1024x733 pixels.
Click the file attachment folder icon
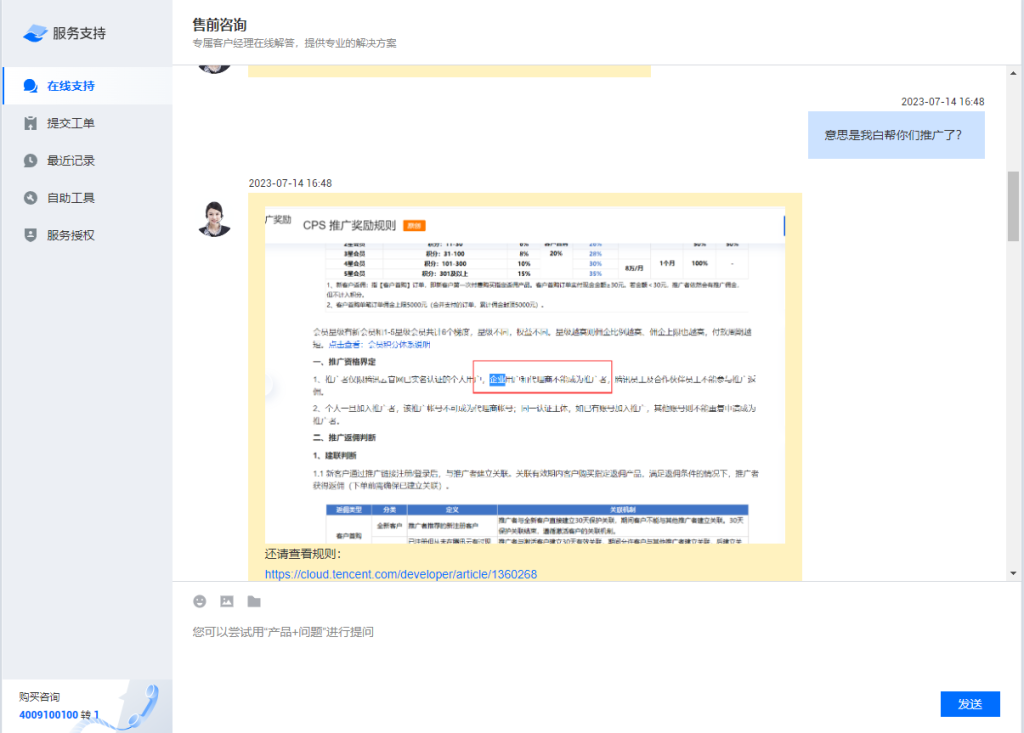click(x=253, y=602)
